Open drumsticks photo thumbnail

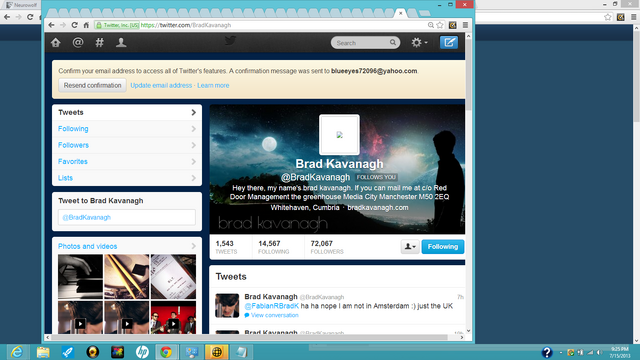[x=127, y=276]
